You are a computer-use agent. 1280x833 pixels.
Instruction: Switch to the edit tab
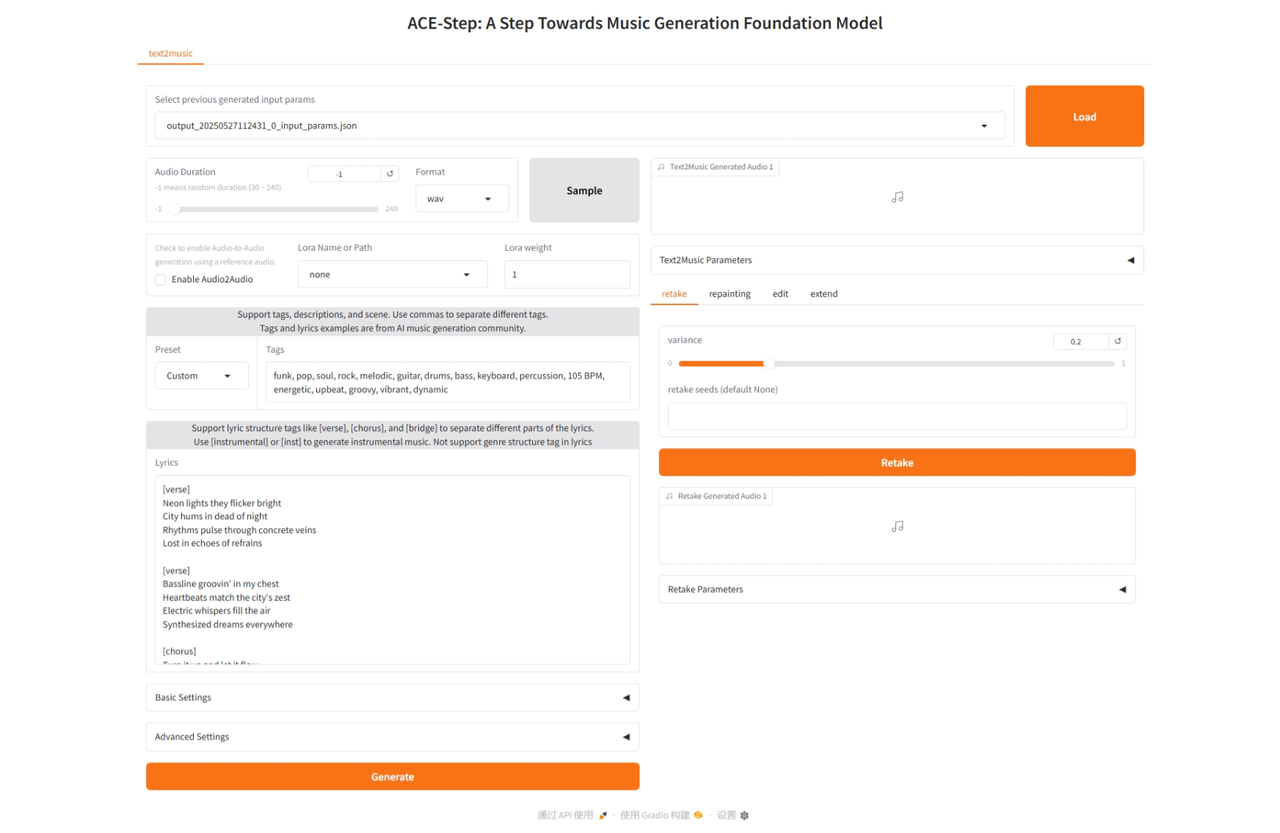tap(780, 294)
